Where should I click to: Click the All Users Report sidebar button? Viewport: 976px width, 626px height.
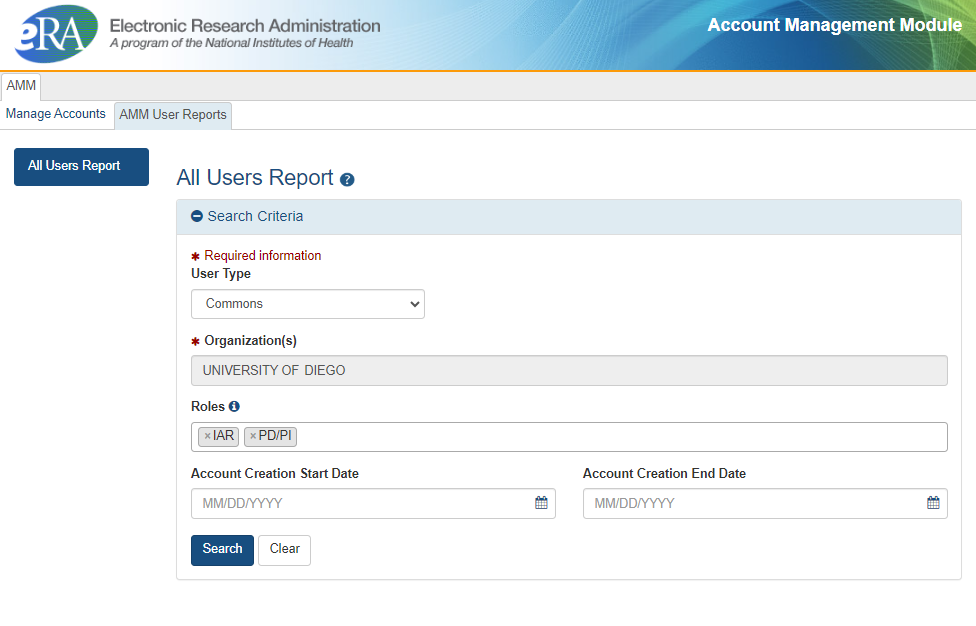[82, 166]
